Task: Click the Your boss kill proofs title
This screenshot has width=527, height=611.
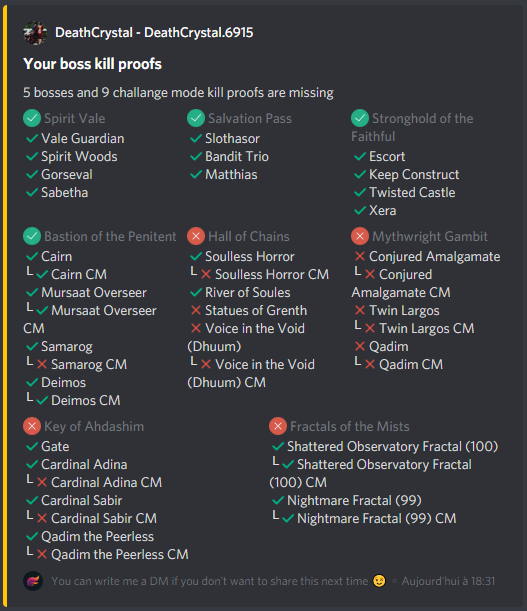Action: pyautogui.click(x=92, y=64)
